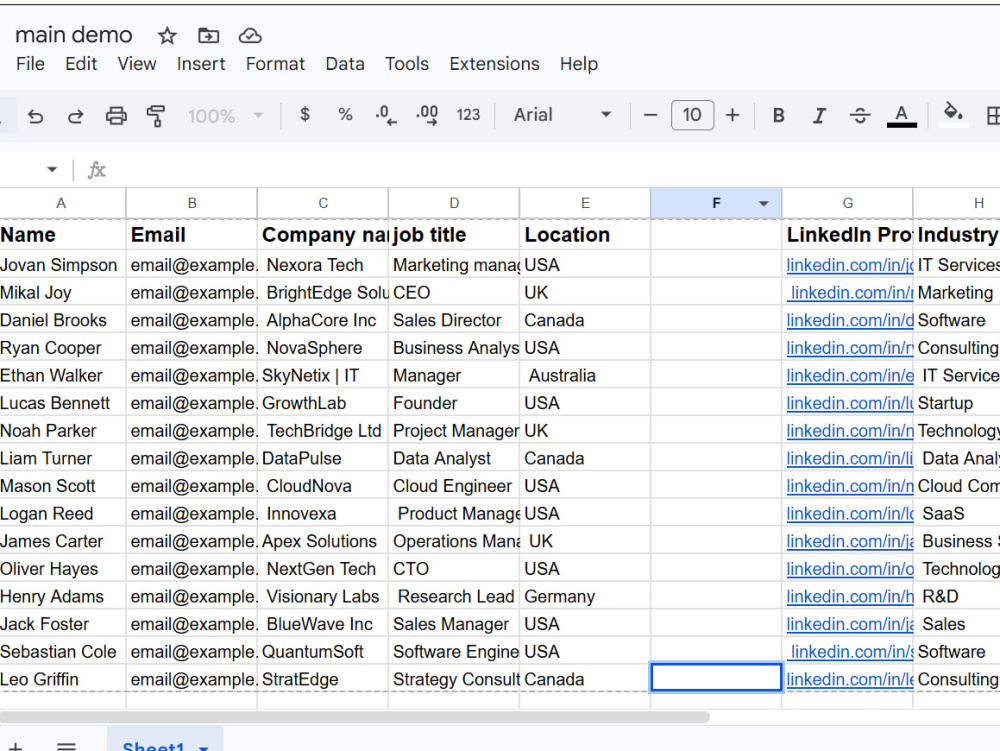Select the QuantumSoft company cell
1000x751 pixels.
click(323, 652)
